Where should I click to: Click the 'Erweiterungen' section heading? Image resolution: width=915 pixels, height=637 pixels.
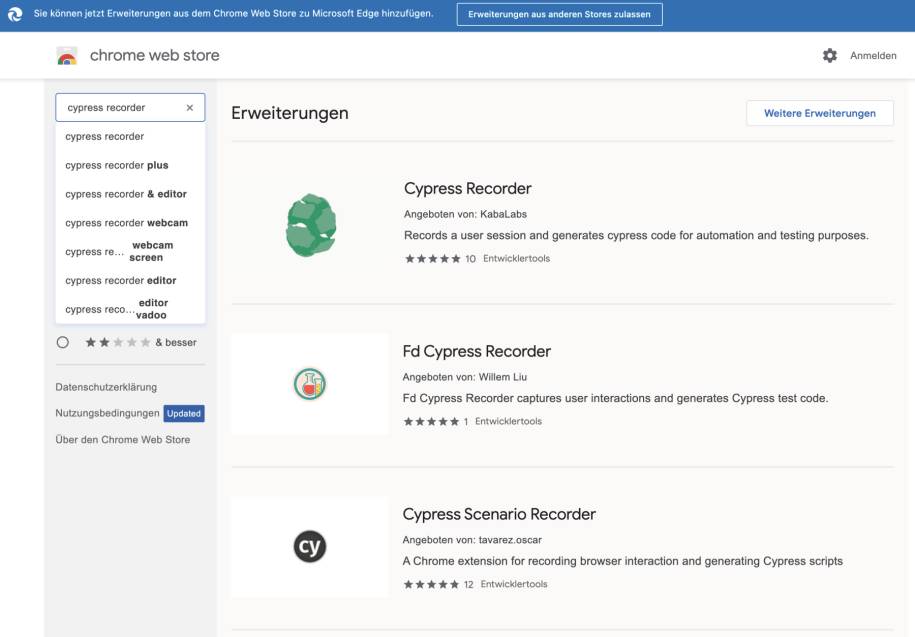(x=289, y=113)
